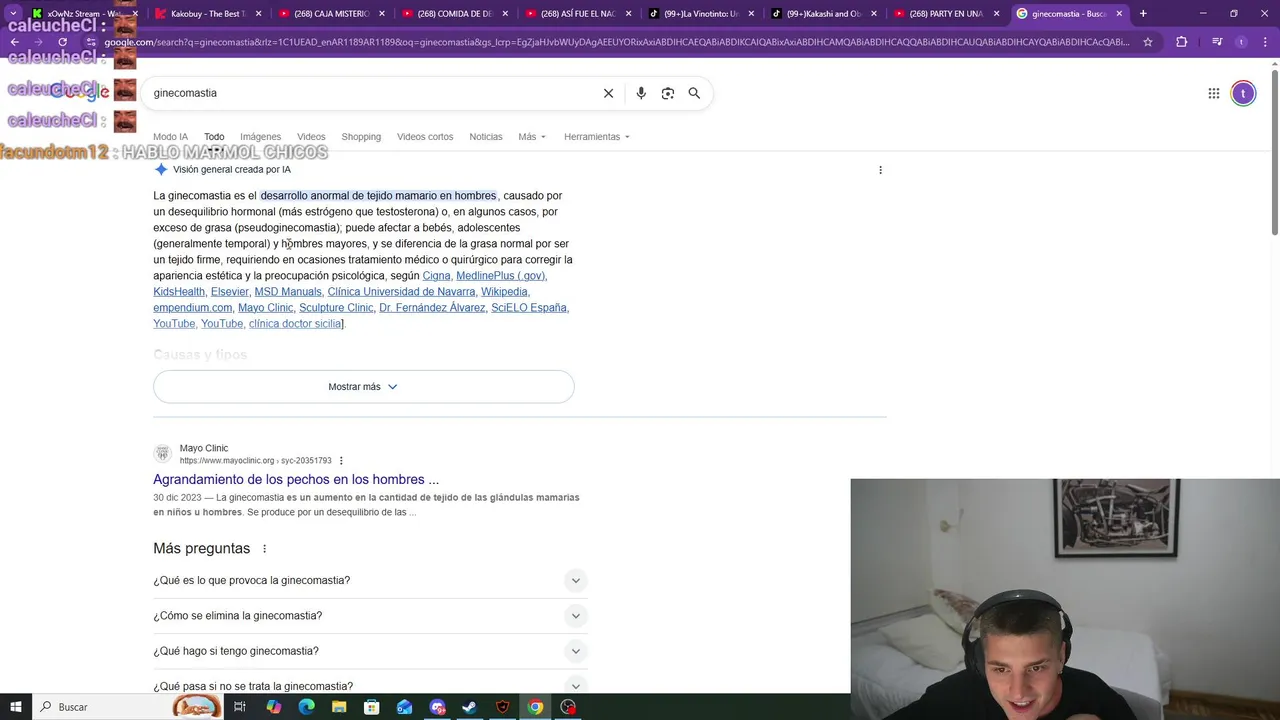Image resolution: width=1280 pixels, height=720 pixels.
Task: Open Outlook mail from the taskbar
Action: click(x=405, y=707)
